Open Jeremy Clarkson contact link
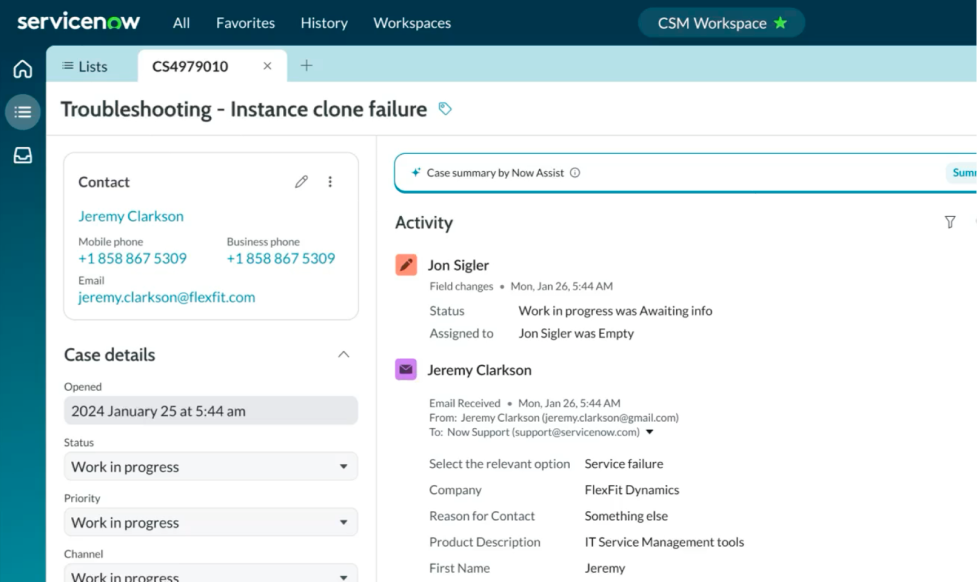 (131, 216)
